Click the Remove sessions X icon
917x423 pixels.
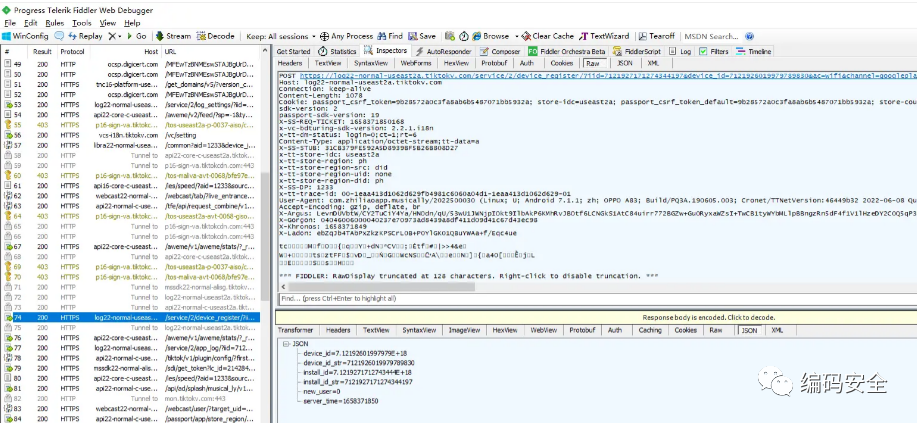coord(112,36)
